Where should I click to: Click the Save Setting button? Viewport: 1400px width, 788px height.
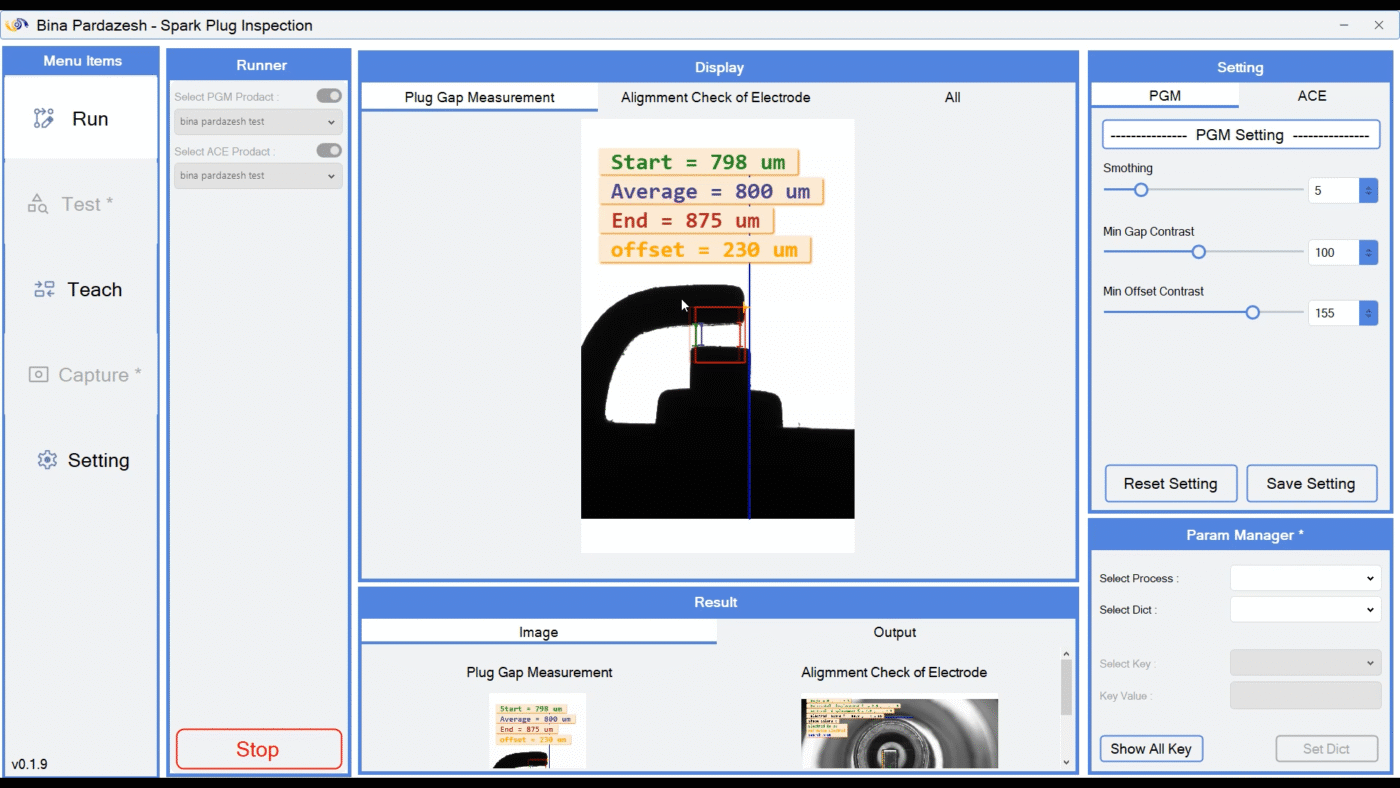point(1310,484)
